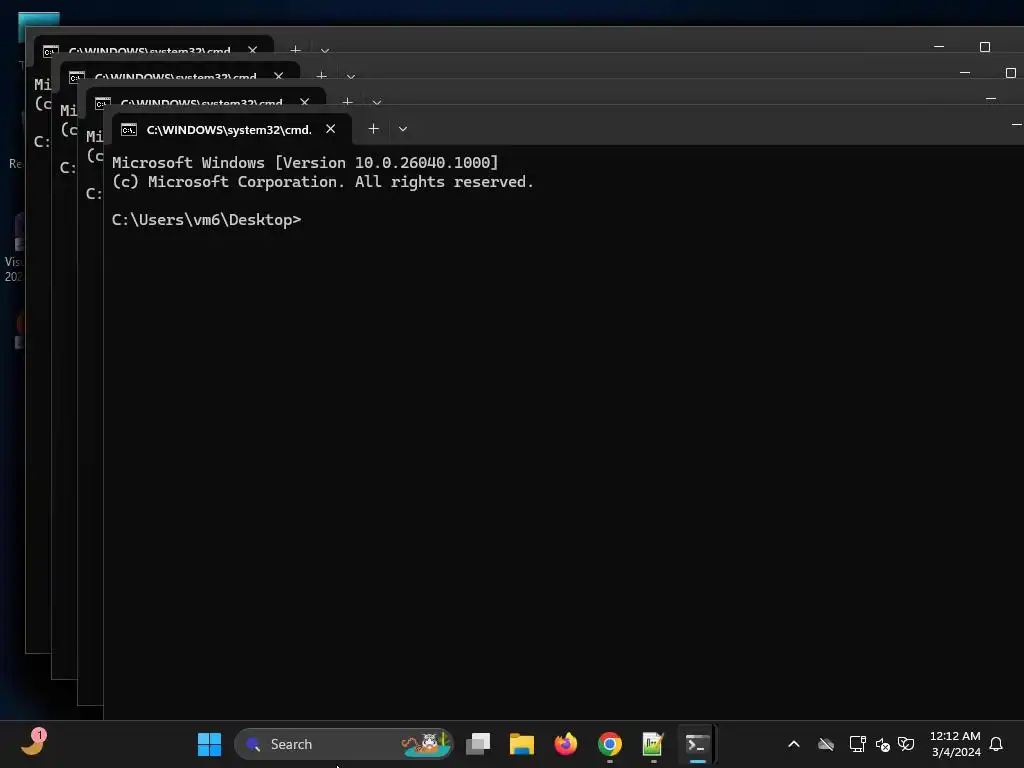Open File Explorer from the taskbar
The width and height of the screenshot is (1024, 768).
(522, 744)
